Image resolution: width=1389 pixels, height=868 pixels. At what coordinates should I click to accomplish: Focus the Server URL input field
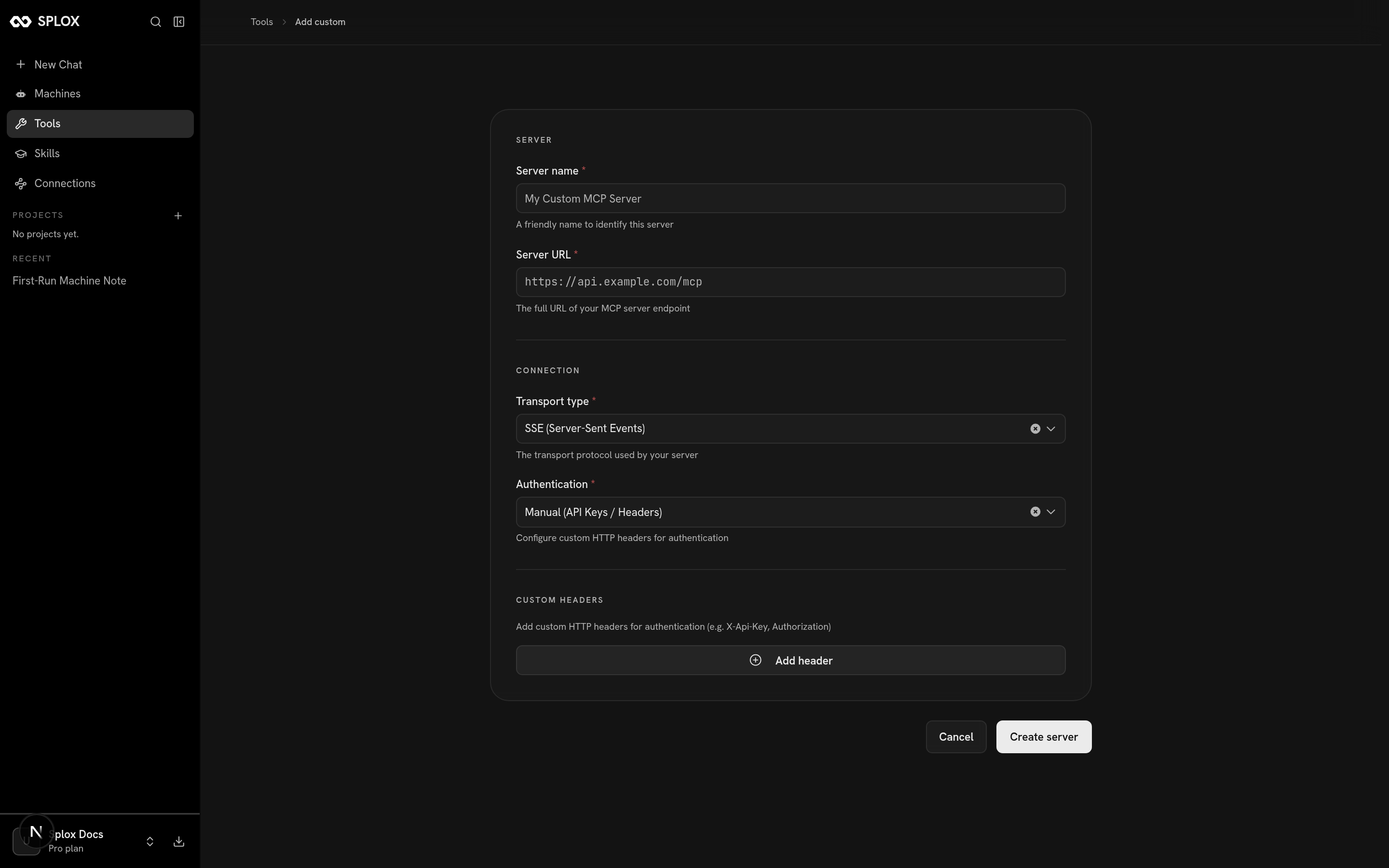point(790,282)
